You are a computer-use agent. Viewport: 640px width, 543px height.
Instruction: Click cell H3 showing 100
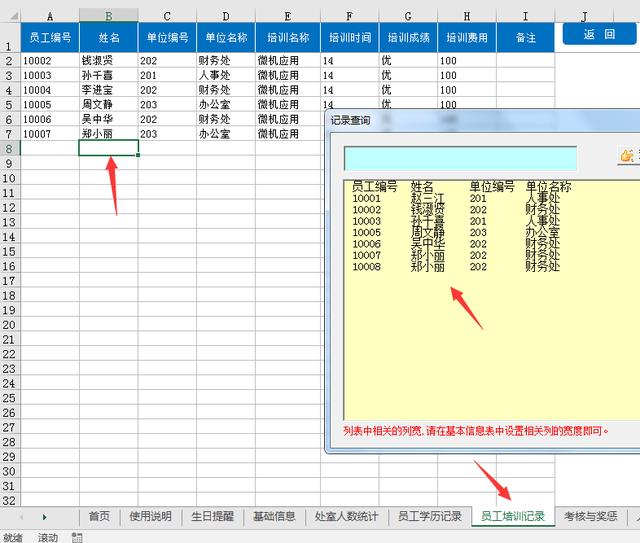click(467, 75)
